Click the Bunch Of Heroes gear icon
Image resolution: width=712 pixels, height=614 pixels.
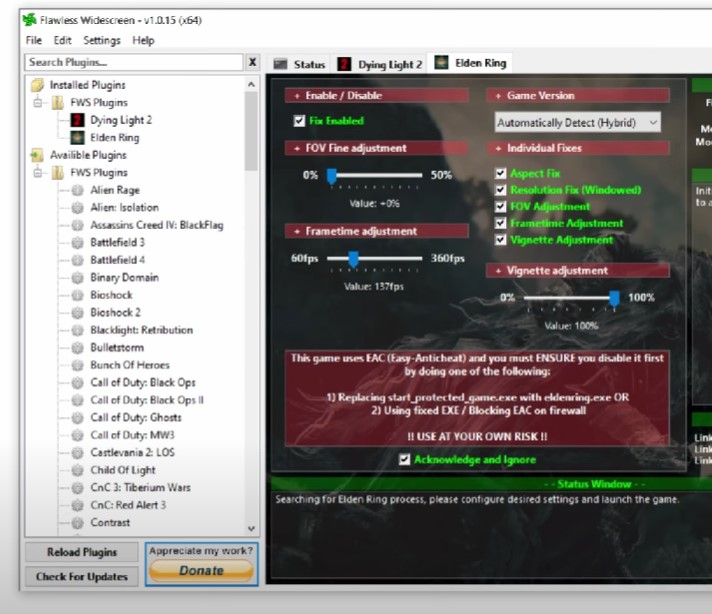point(78,365)
